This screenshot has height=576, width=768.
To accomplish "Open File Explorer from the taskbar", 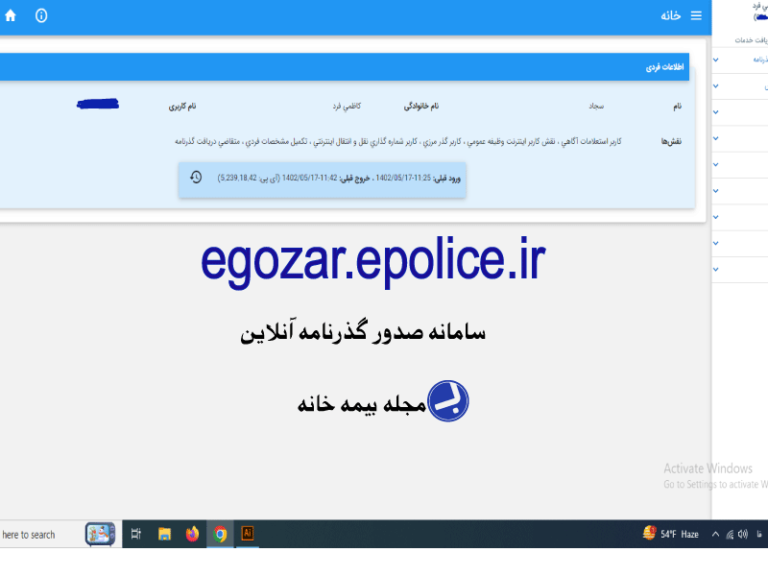I will [x=165, y=534].
